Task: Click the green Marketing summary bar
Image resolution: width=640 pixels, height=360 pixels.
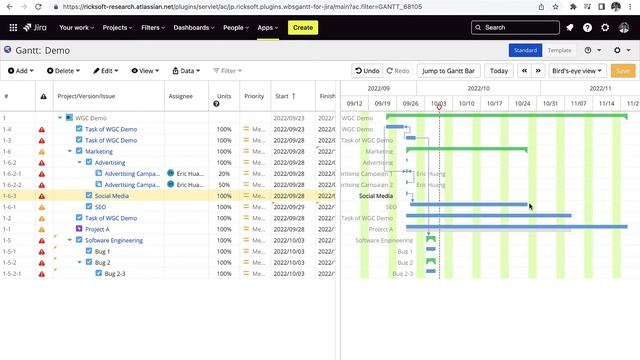Action: pos(467,149)
